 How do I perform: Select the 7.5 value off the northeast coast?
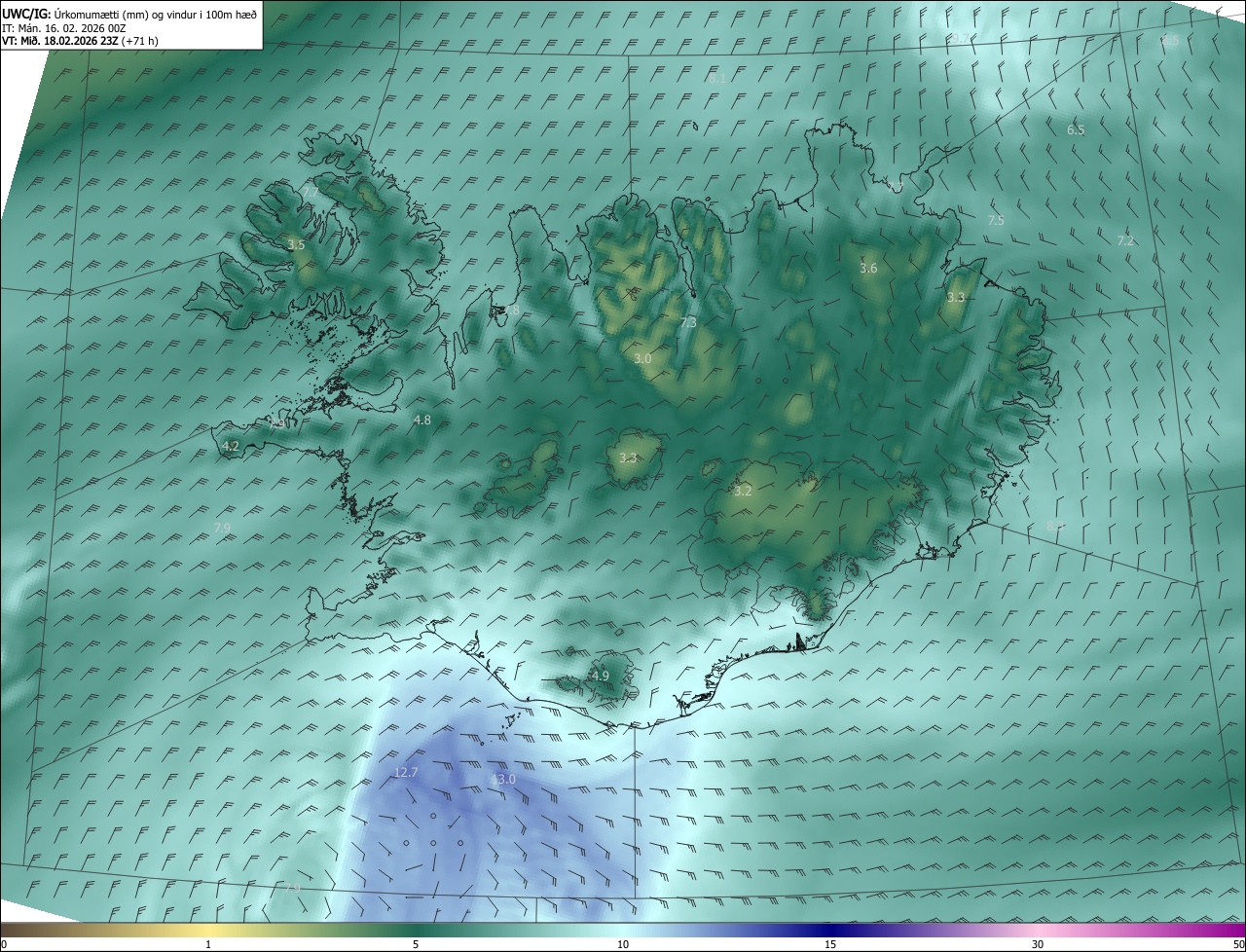coord(996,221)
